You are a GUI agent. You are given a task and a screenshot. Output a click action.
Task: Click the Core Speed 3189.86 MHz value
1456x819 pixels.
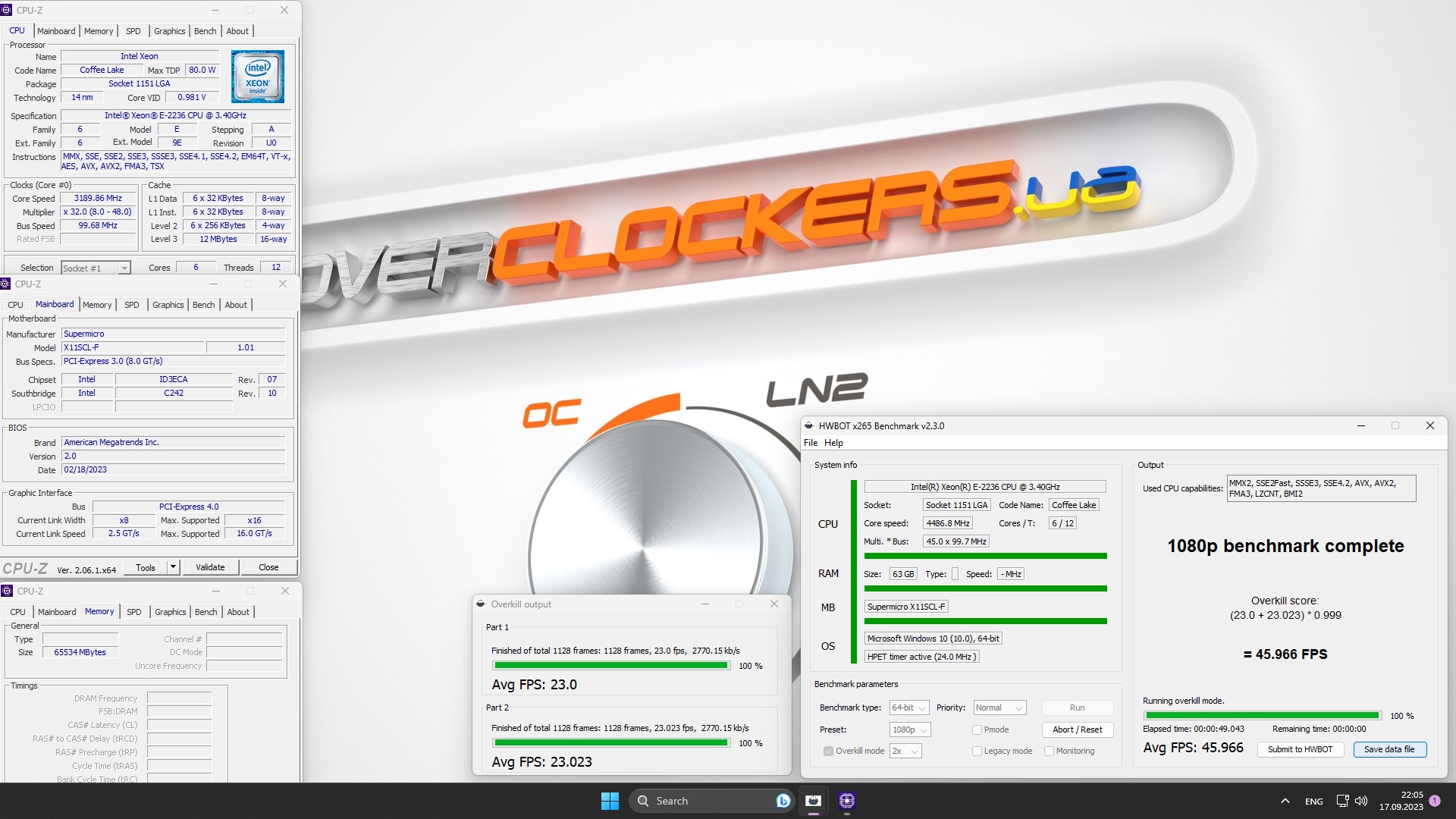click(98, 198)
